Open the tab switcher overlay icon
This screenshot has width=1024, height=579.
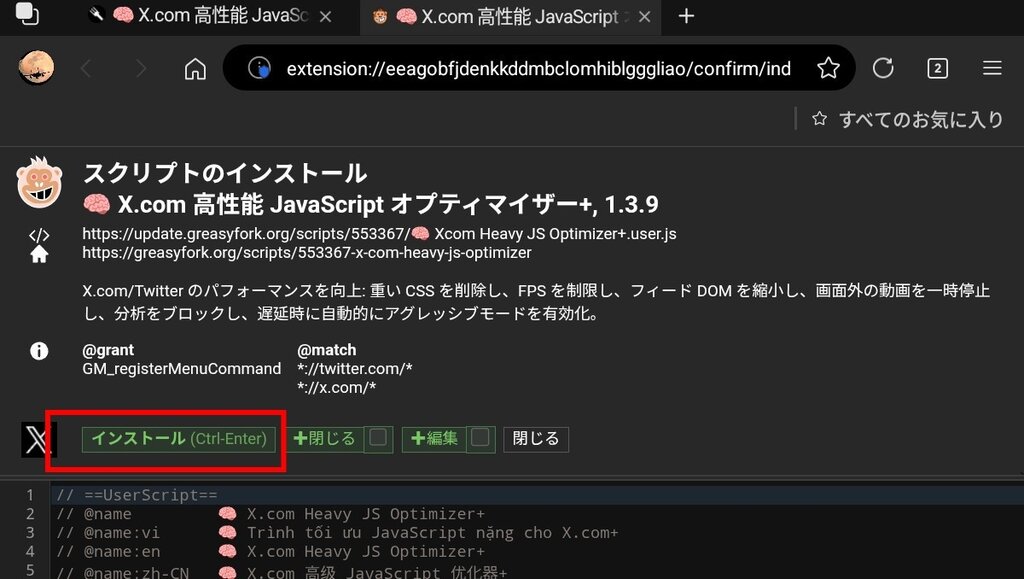click(27, 14)
